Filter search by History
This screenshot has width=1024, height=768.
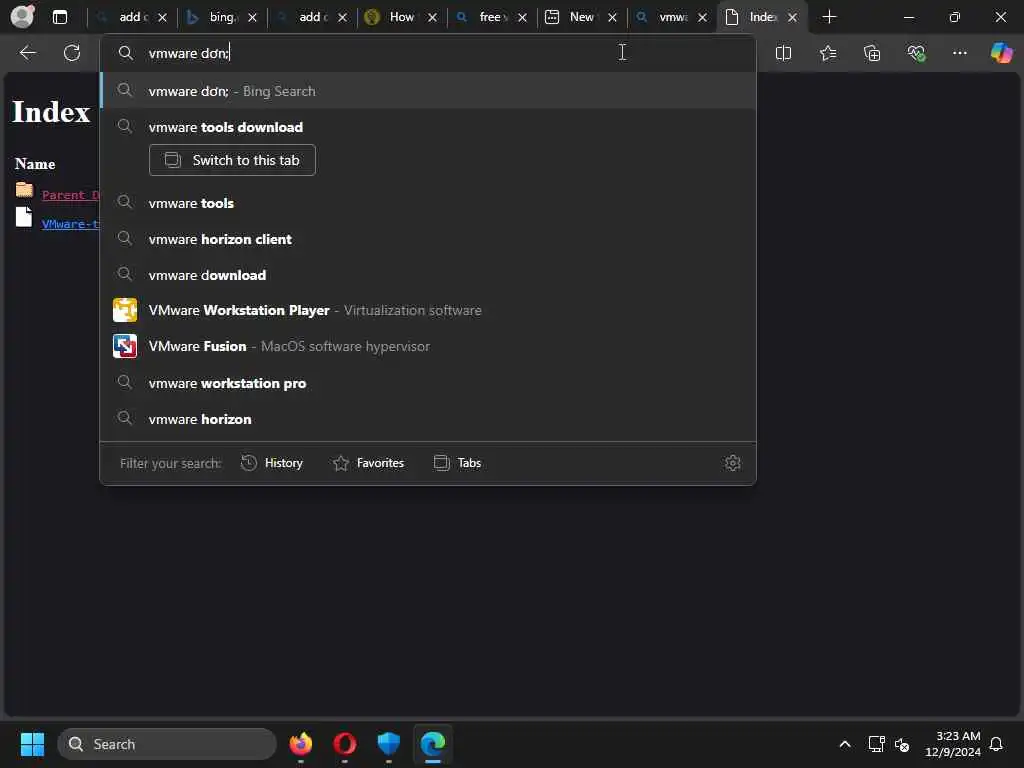[272, 463]
